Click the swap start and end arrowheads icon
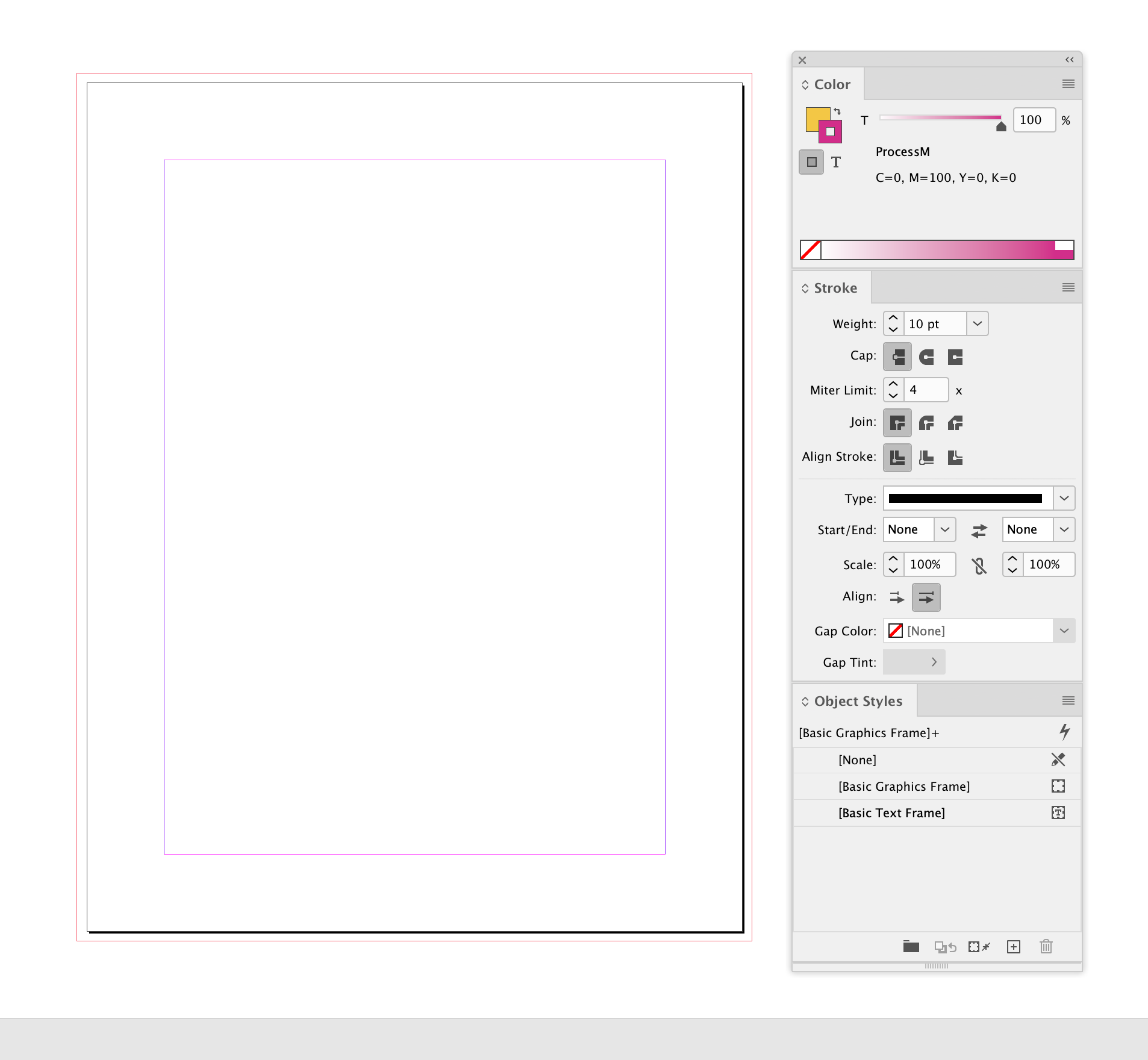Screen dimensions: 1148x1060 979,531
